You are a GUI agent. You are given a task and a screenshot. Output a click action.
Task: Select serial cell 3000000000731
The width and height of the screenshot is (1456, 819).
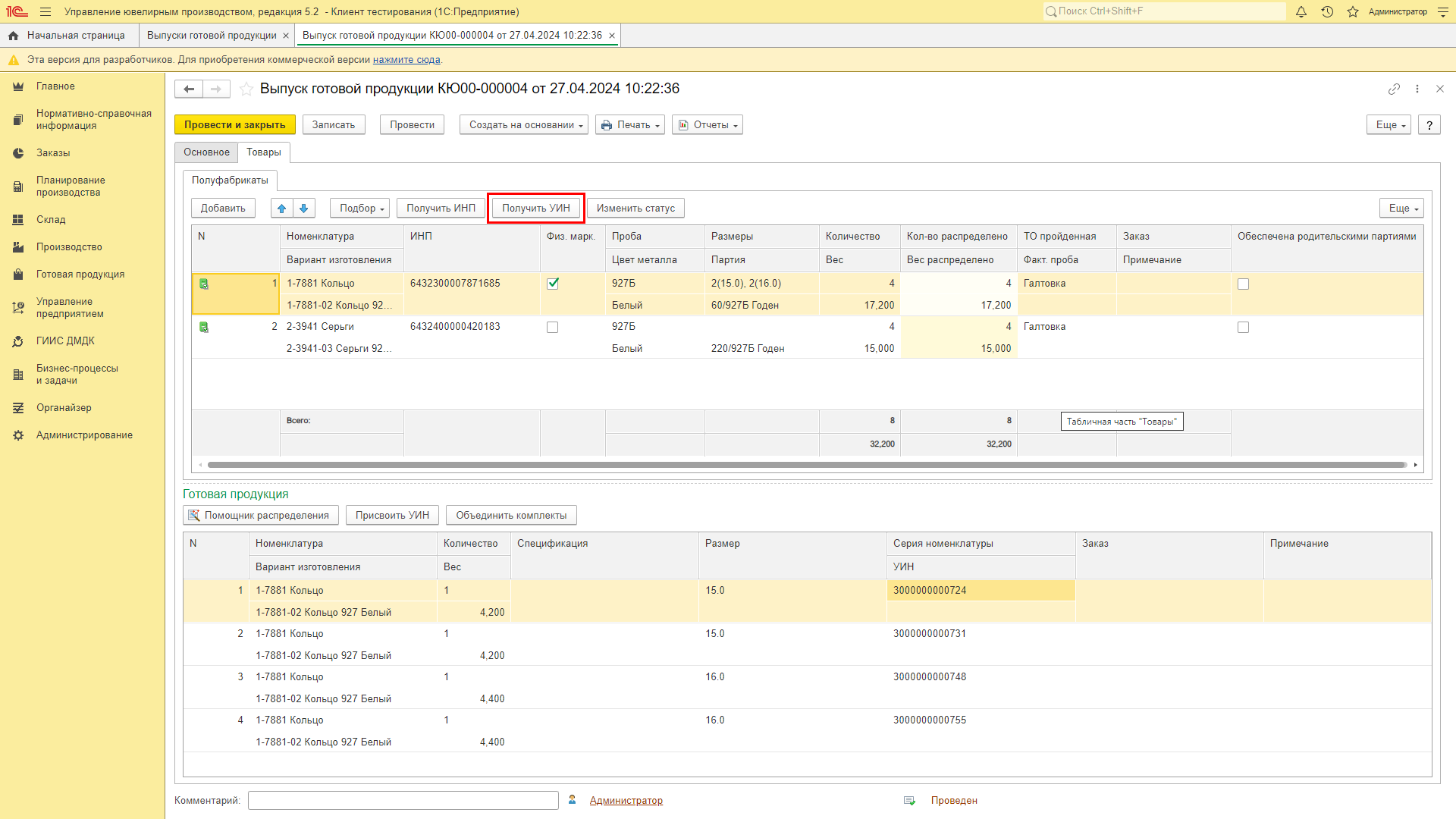pos(981,634)
